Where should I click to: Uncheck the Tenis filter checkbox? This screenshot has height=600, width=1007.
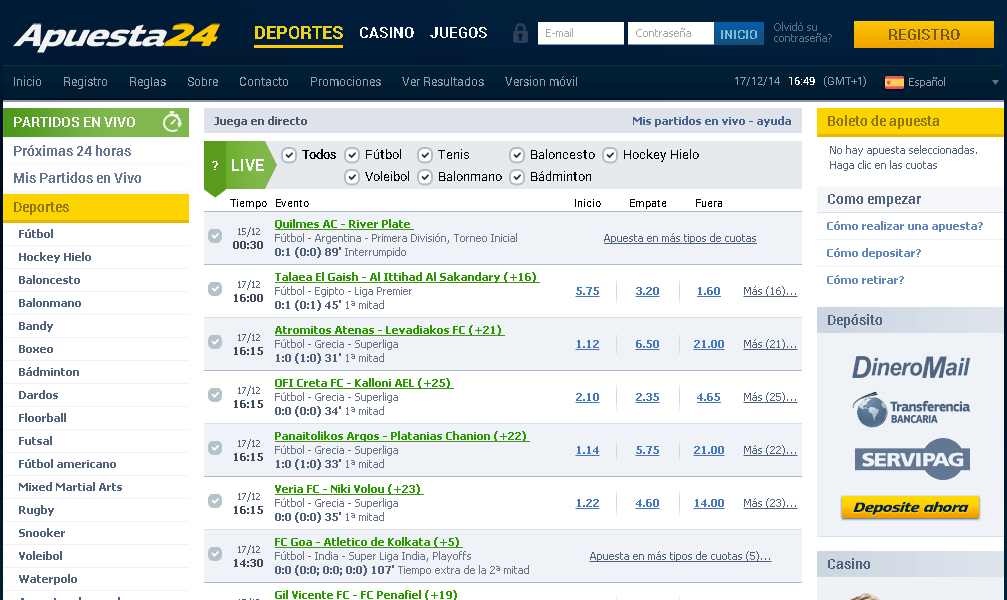(x=425, y=155)
